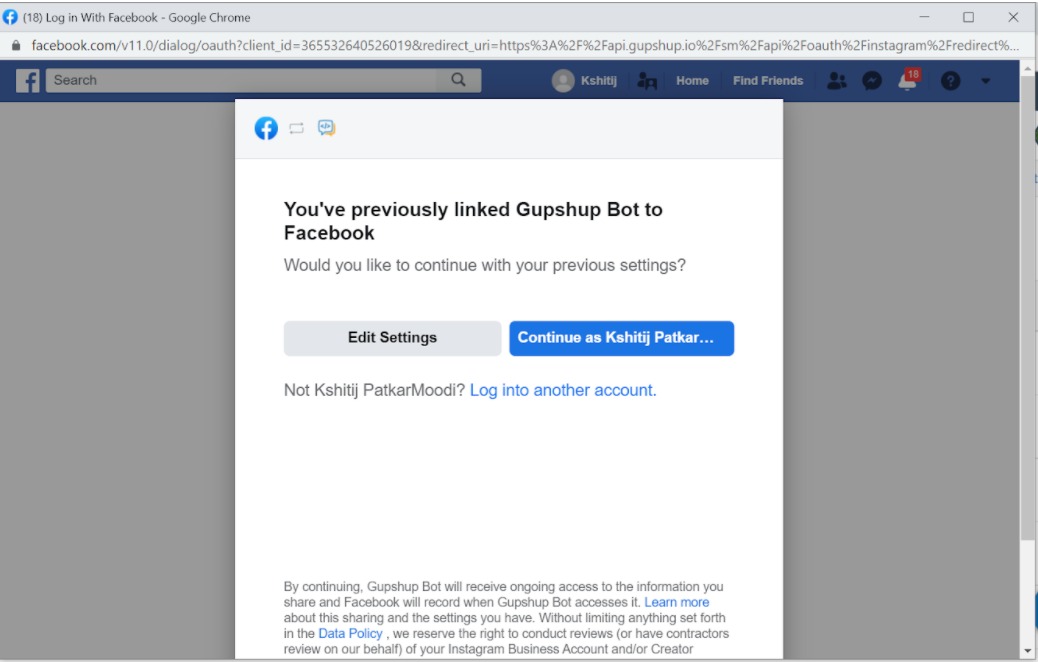The image size is (1038, 662).
Task: Maximize the Chrome window
Action: (x=968, y=17)
